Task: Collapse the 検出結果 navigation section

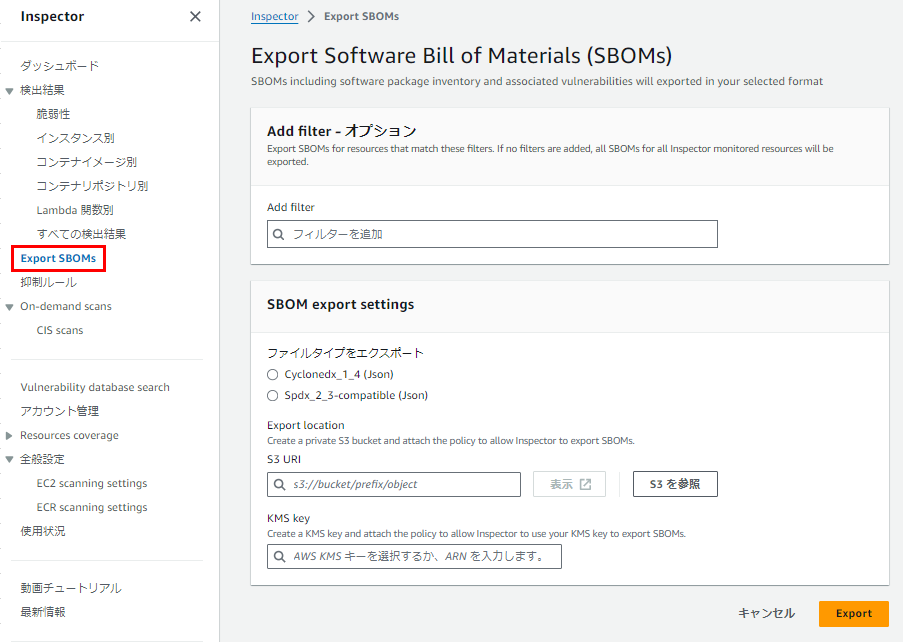Action: 9,91
